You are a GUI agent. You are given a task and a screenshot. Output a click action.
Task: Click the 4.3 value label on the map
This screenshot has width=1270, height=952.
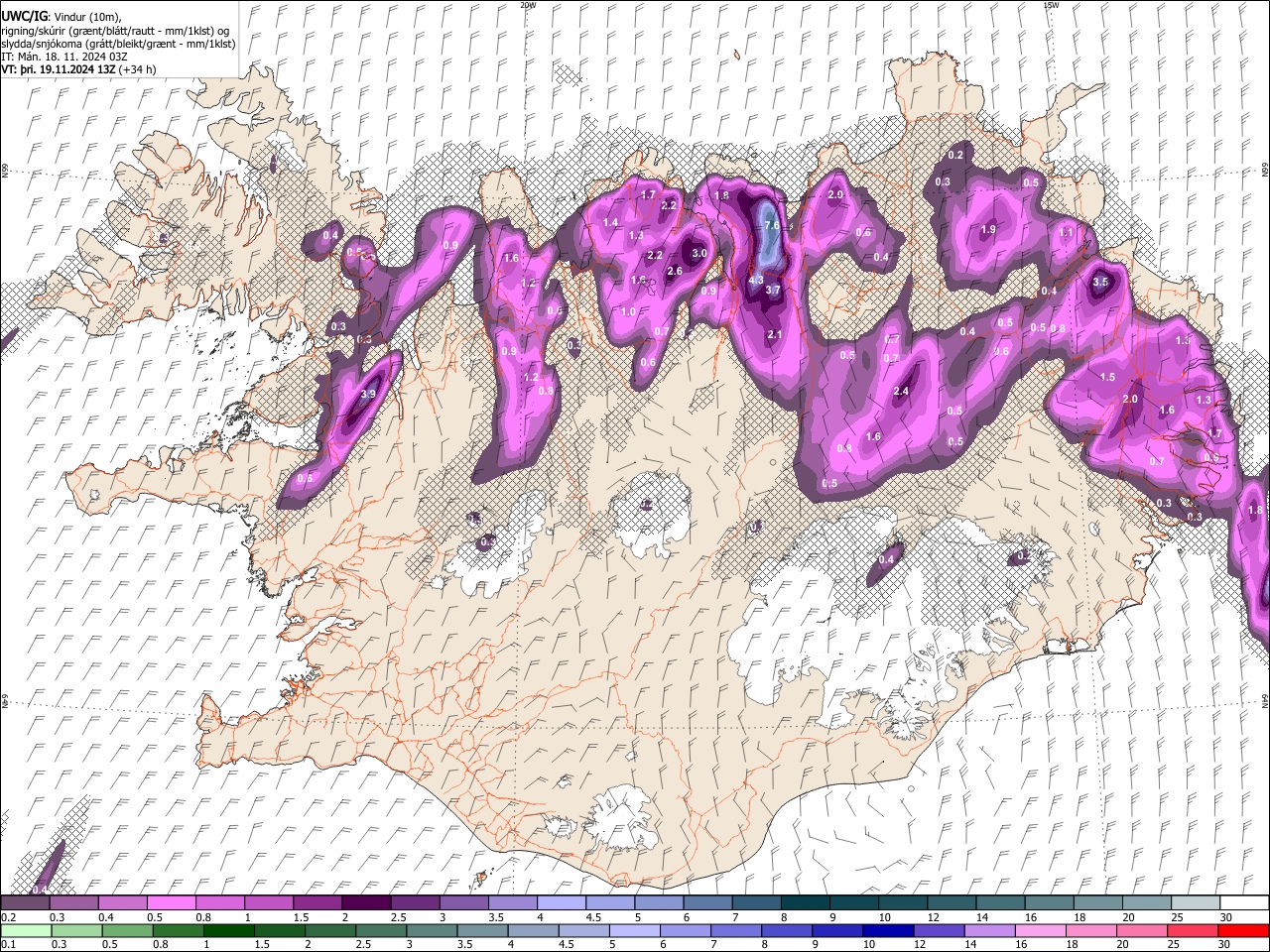pos(755,281)
